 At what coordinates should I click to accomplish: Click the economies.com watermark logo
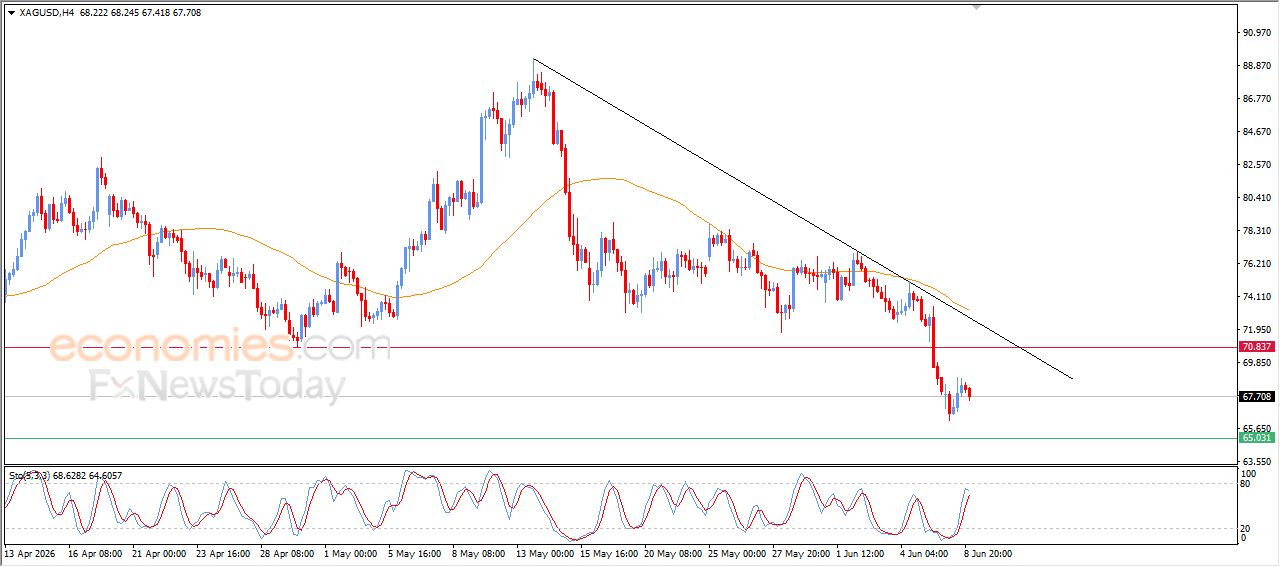220,347
